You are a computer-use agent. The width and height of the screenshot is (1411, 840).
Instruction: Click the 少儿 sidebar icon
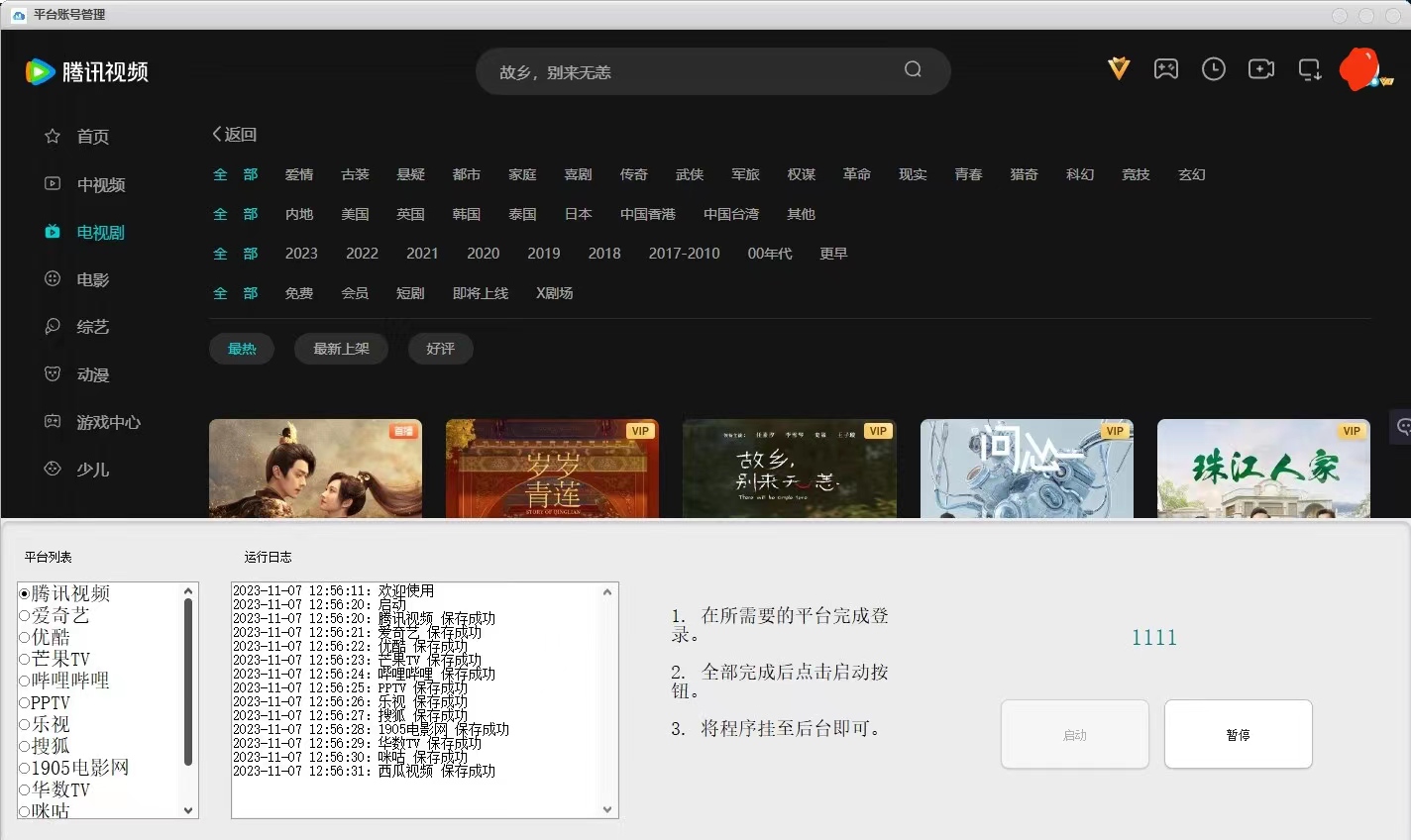pyautogui.click(x=53, y=469)
